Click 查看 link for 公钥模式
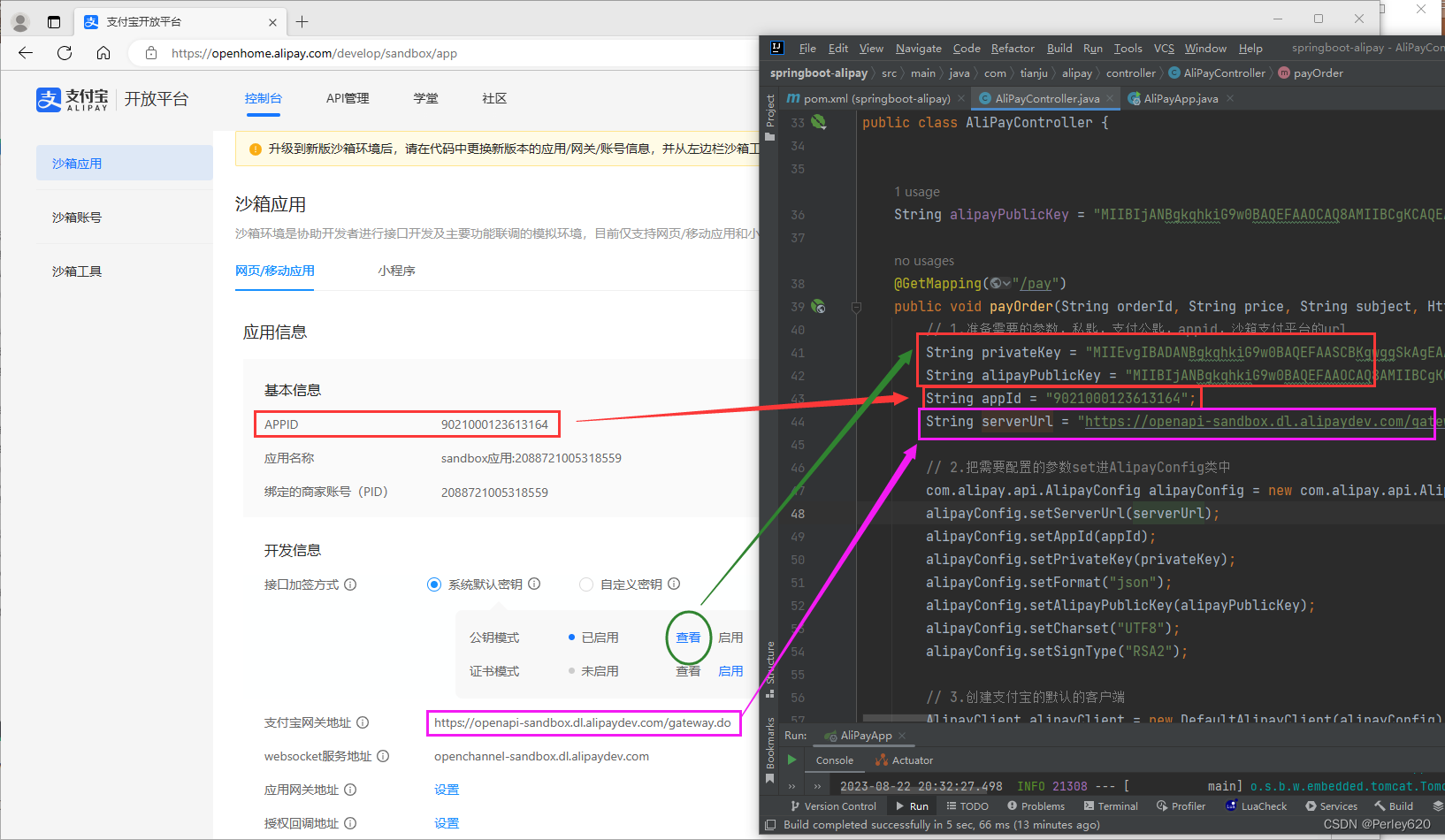 pyautogui.click(x=688, y=638)
